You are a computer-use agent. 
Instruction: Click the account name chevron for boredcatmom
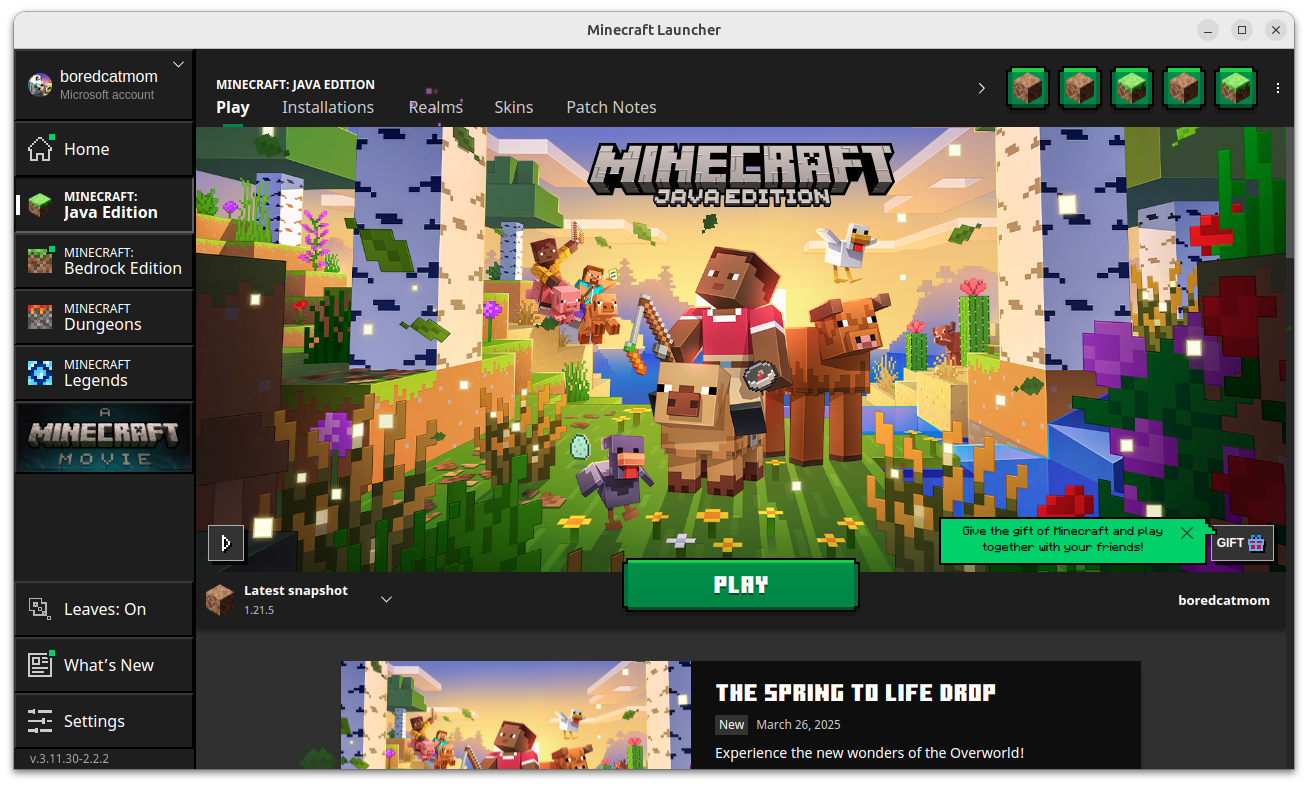click(178, 64)
